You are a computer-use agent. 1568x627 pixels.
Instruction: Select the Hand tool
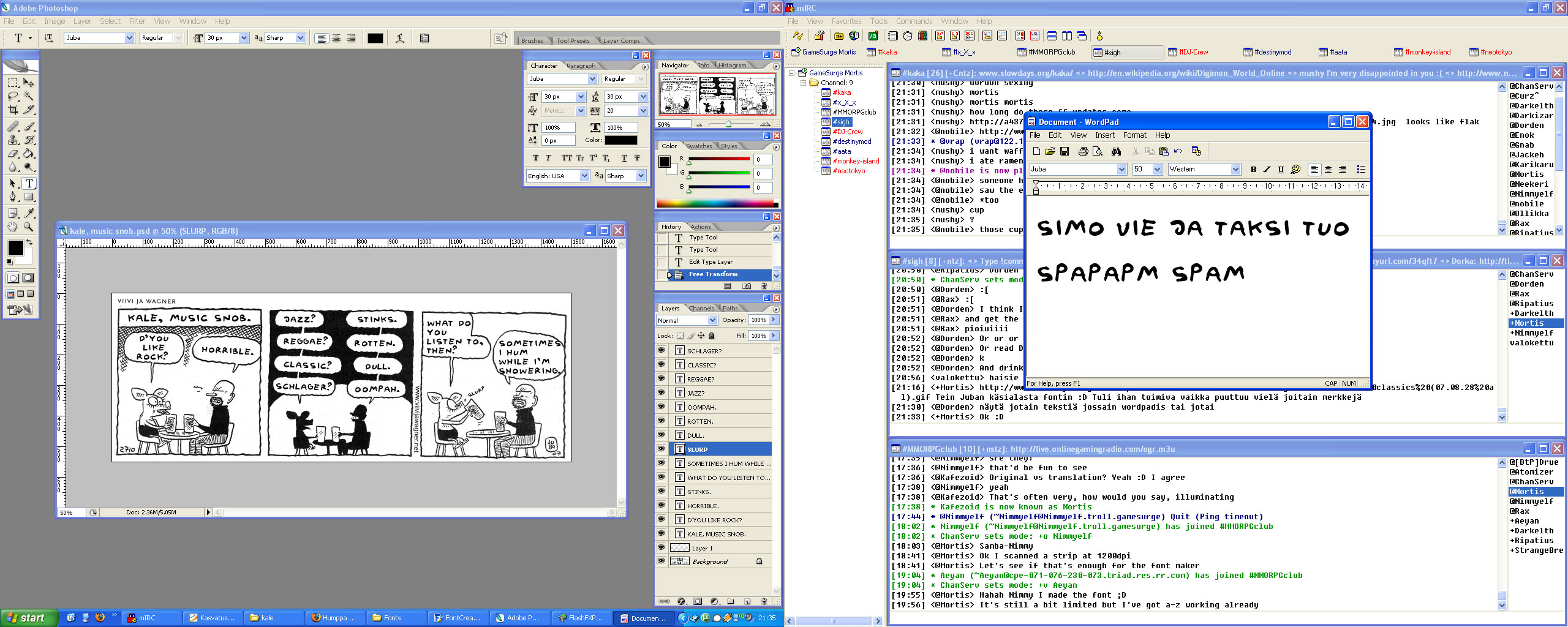tap(13, 227)
